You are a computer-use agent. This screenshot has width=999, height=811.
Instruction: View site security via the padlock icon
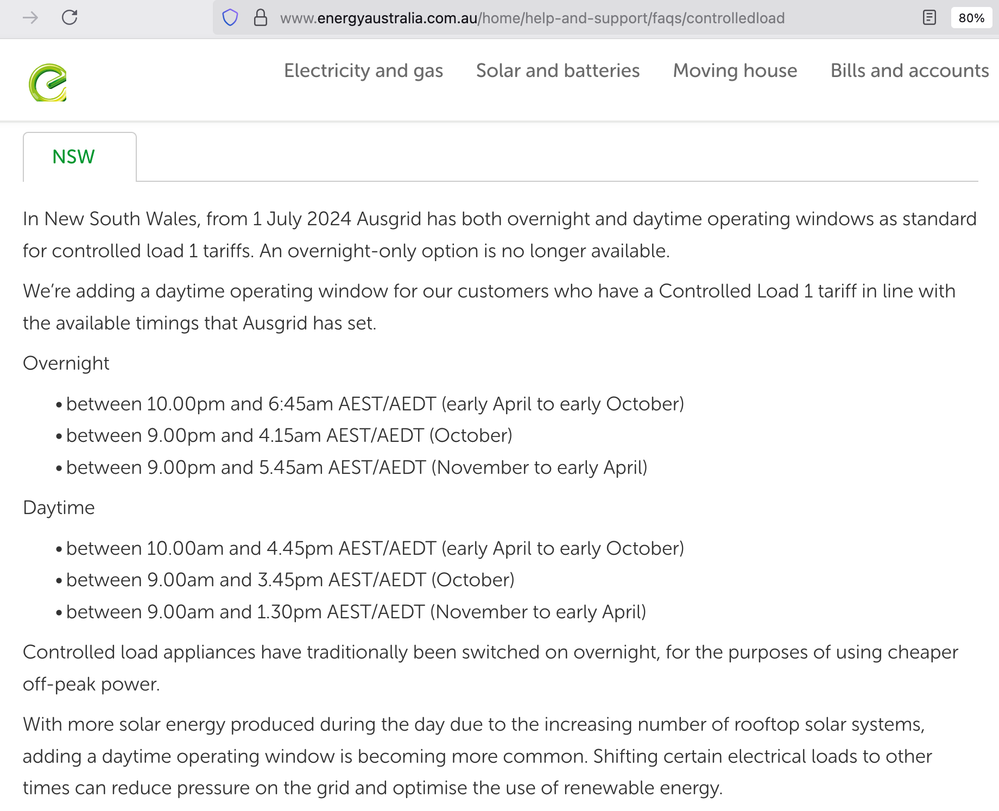coord(261,17)
